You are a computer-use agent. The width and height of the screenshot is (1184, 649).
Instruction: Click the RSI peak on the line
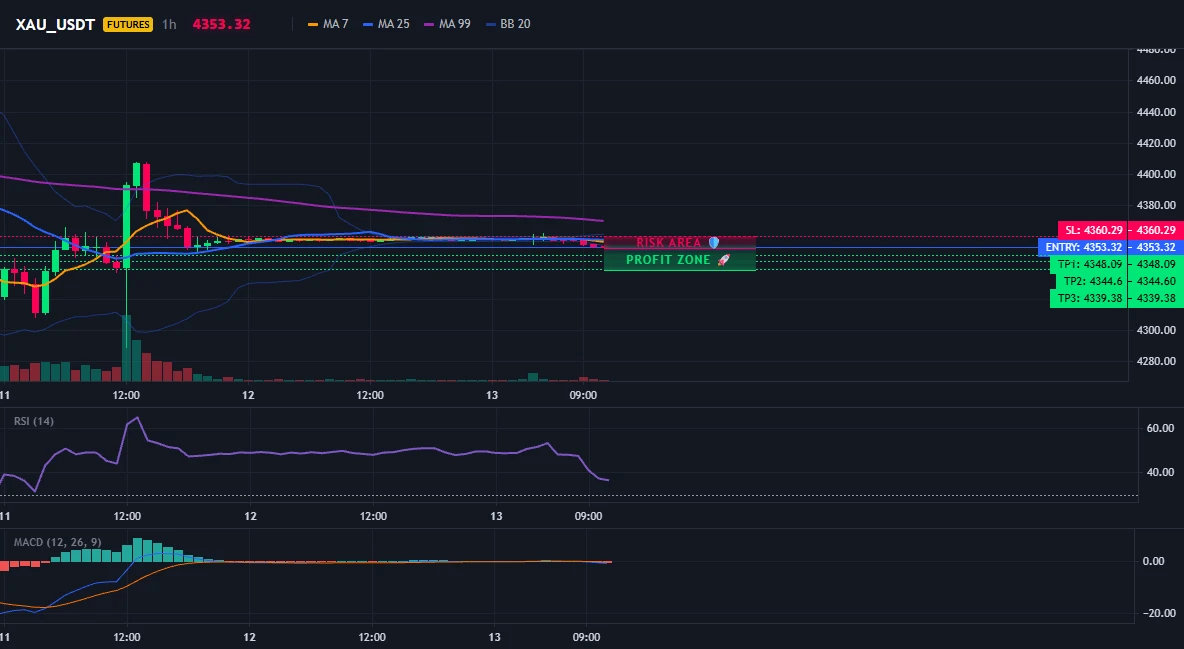136,418
